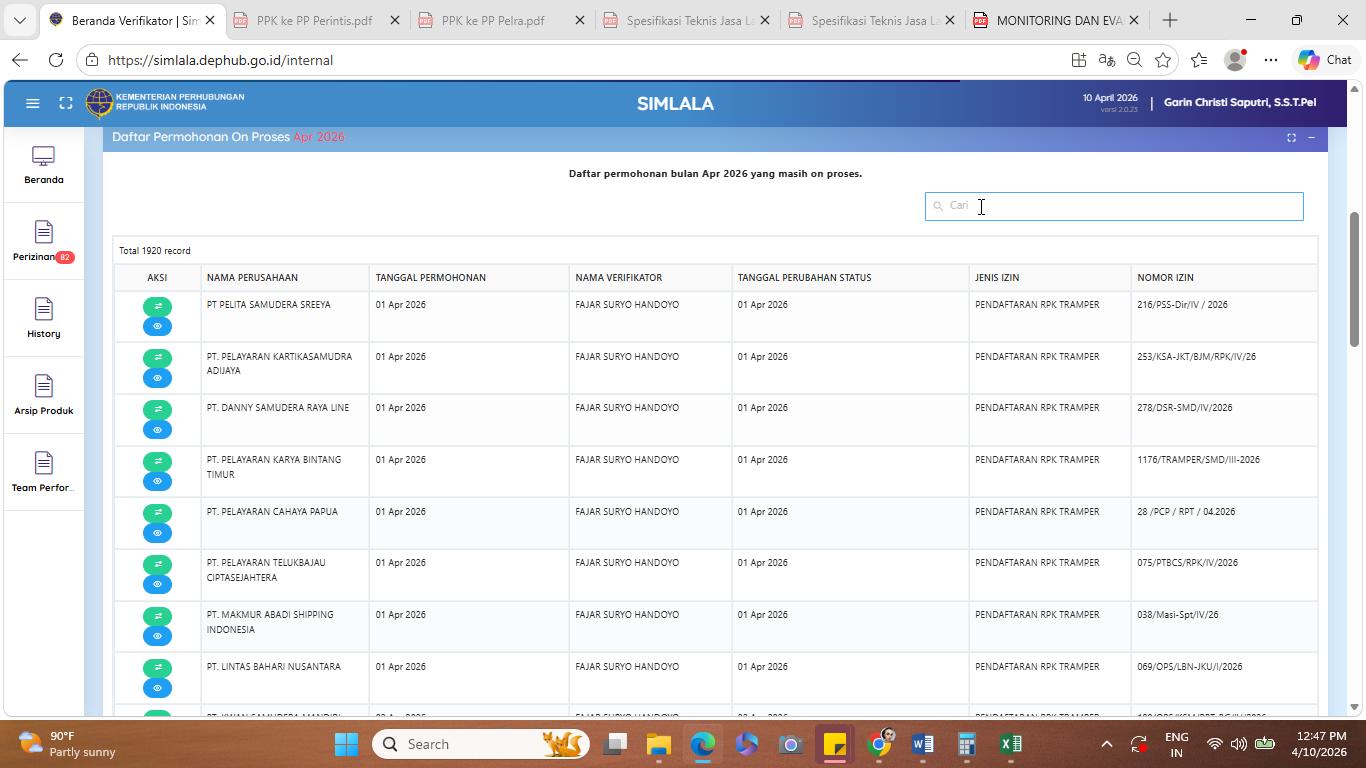The image size is (1366, 768).
Task: View eye button for PELAYARAN KARYA BINTANG TIMUR
Action: tap(157, 481)
